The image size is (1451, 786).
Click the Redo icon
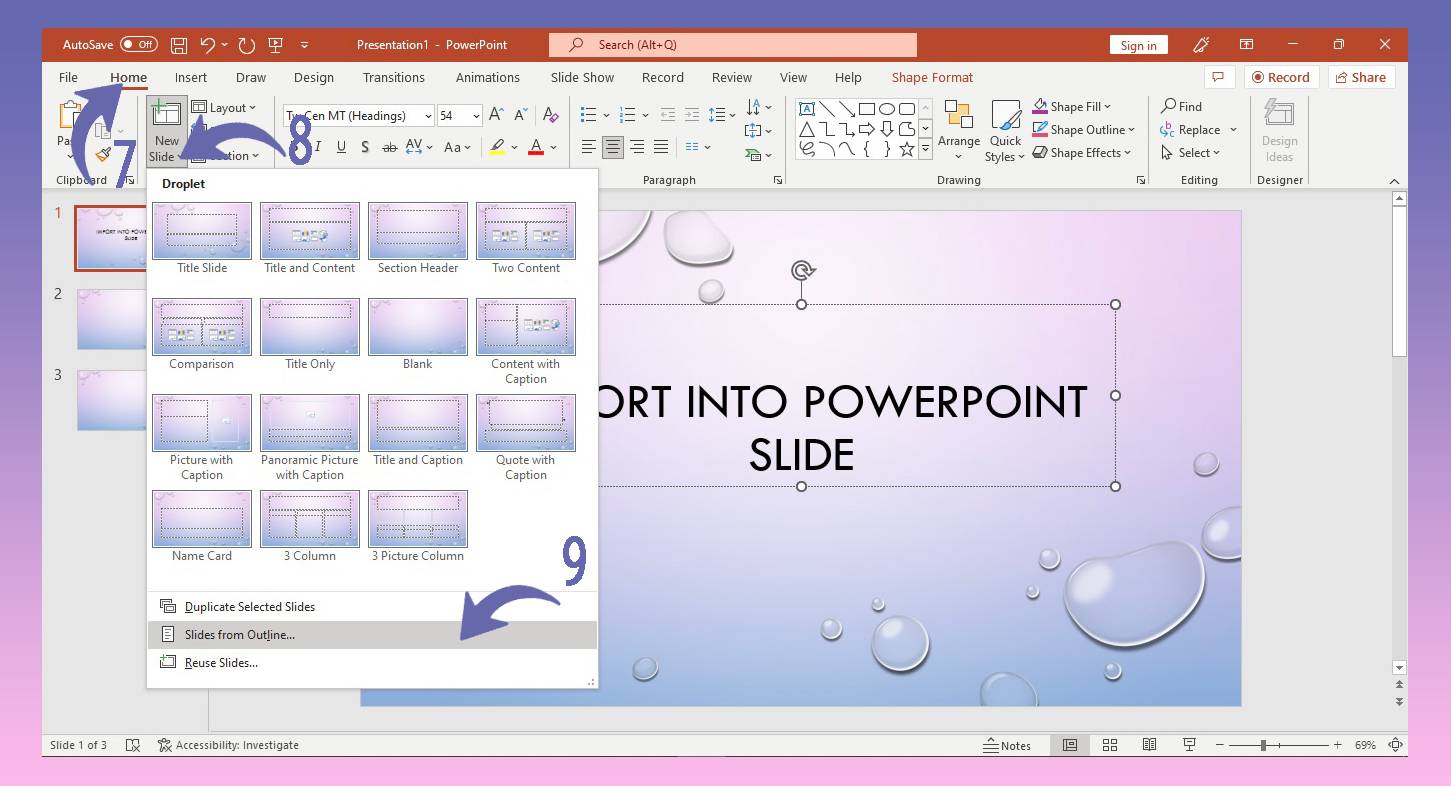pyautogui.click(x=246, y=45)
